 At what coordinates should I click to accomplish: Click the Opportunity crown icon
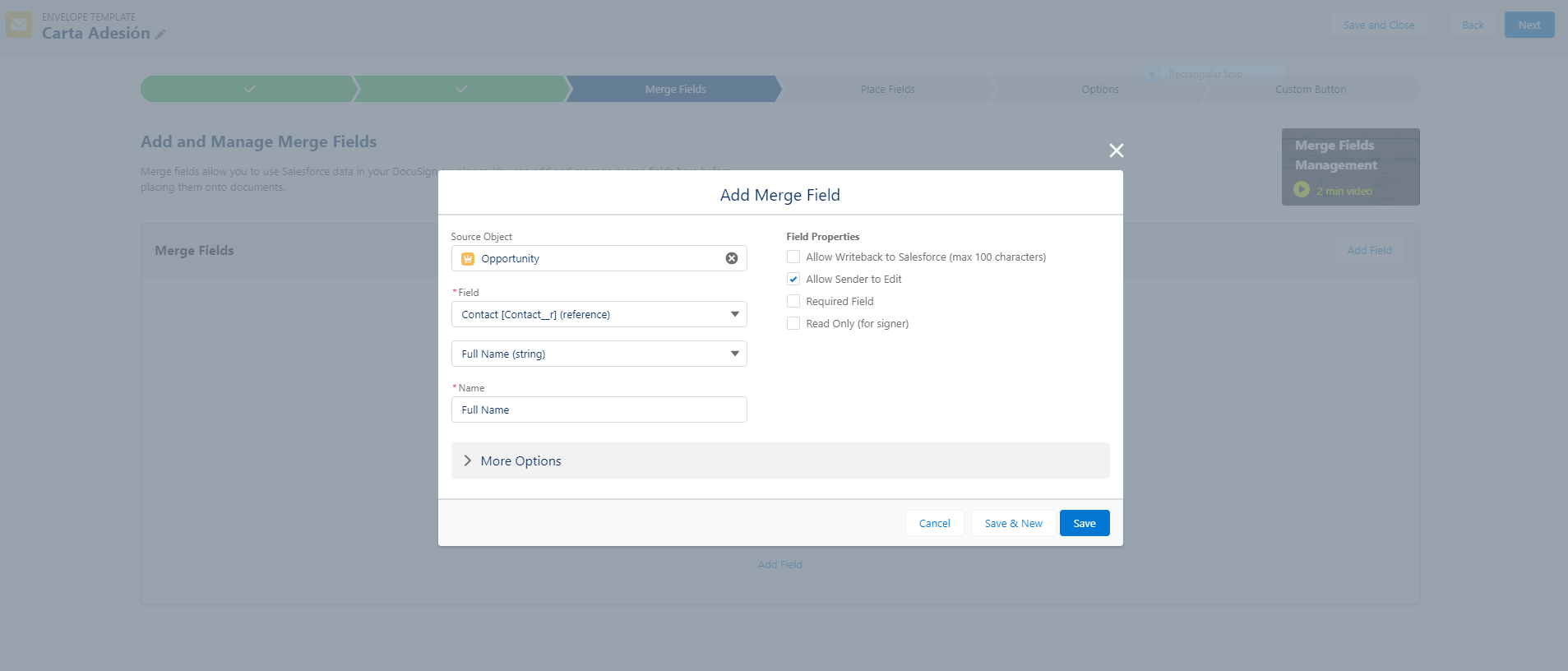click(468, 258)
